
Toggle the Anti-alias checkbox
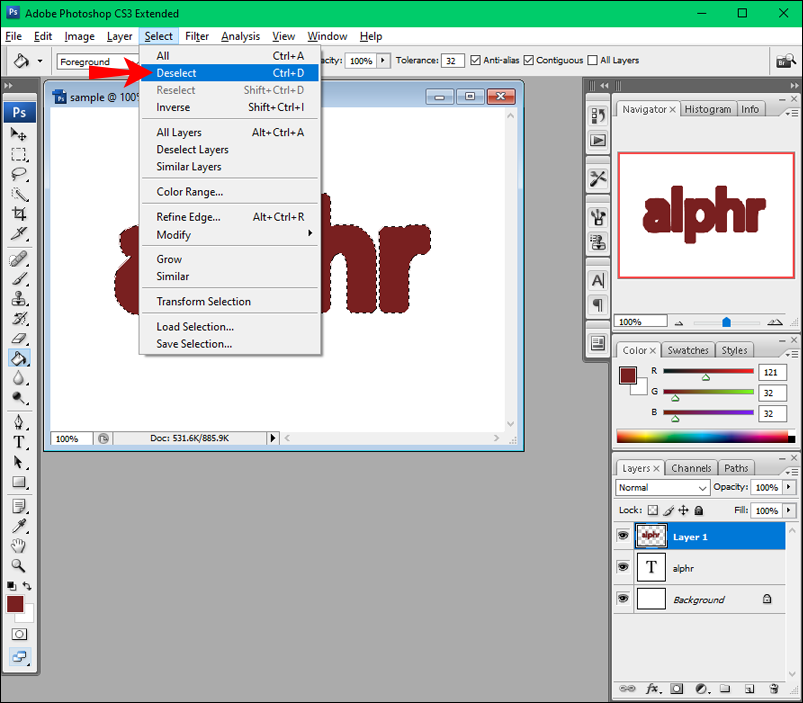[475, 60]
